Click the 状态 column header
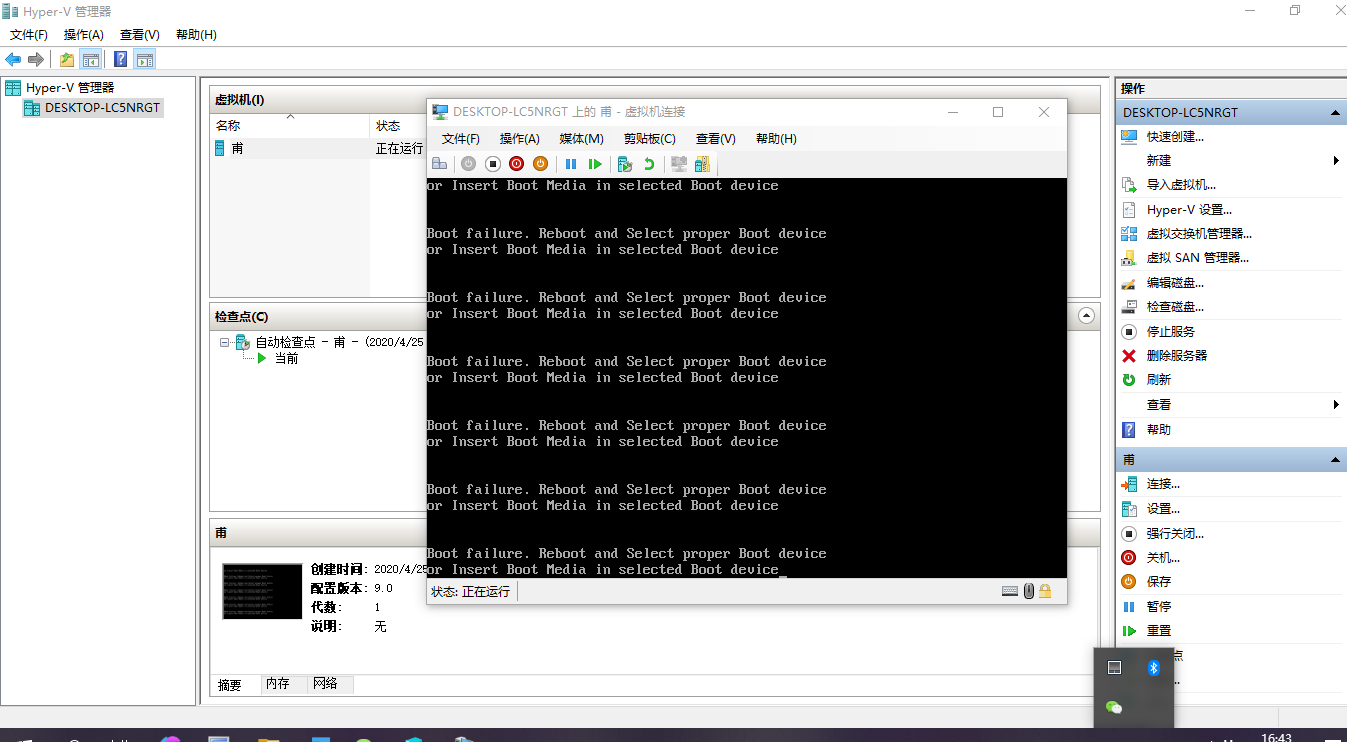Screen dimensions: 1347x742 tap(388, 126)
